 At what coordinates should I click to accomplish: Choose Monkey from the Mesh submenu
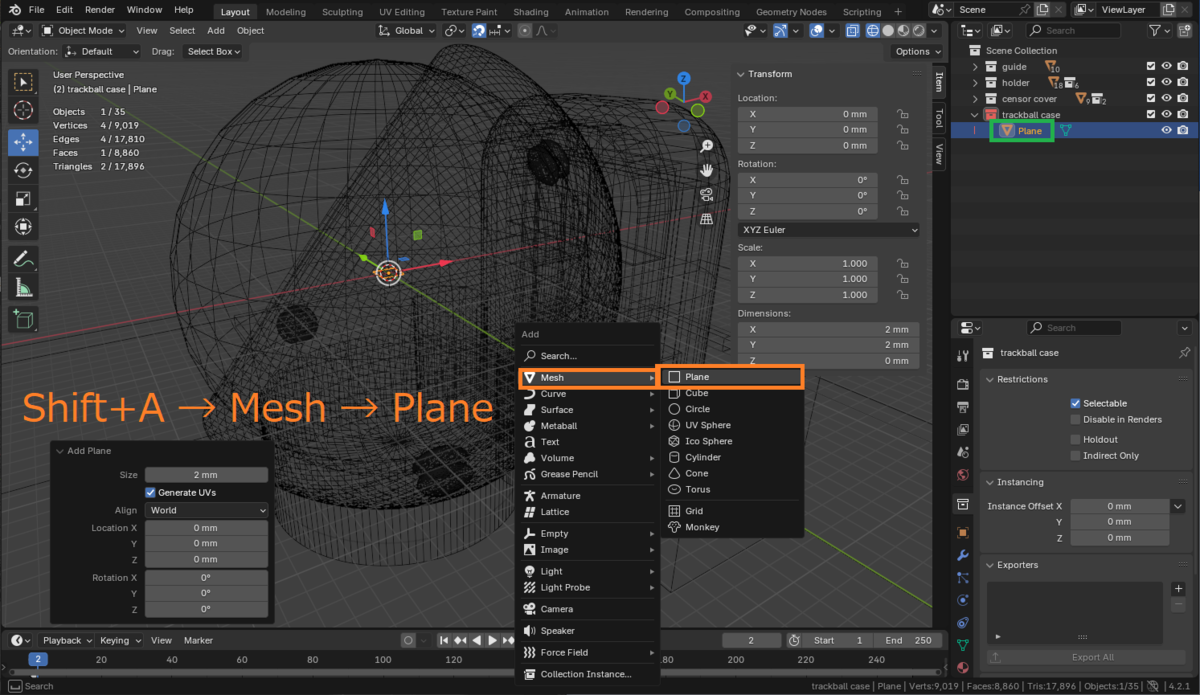(x=731, y=527)
